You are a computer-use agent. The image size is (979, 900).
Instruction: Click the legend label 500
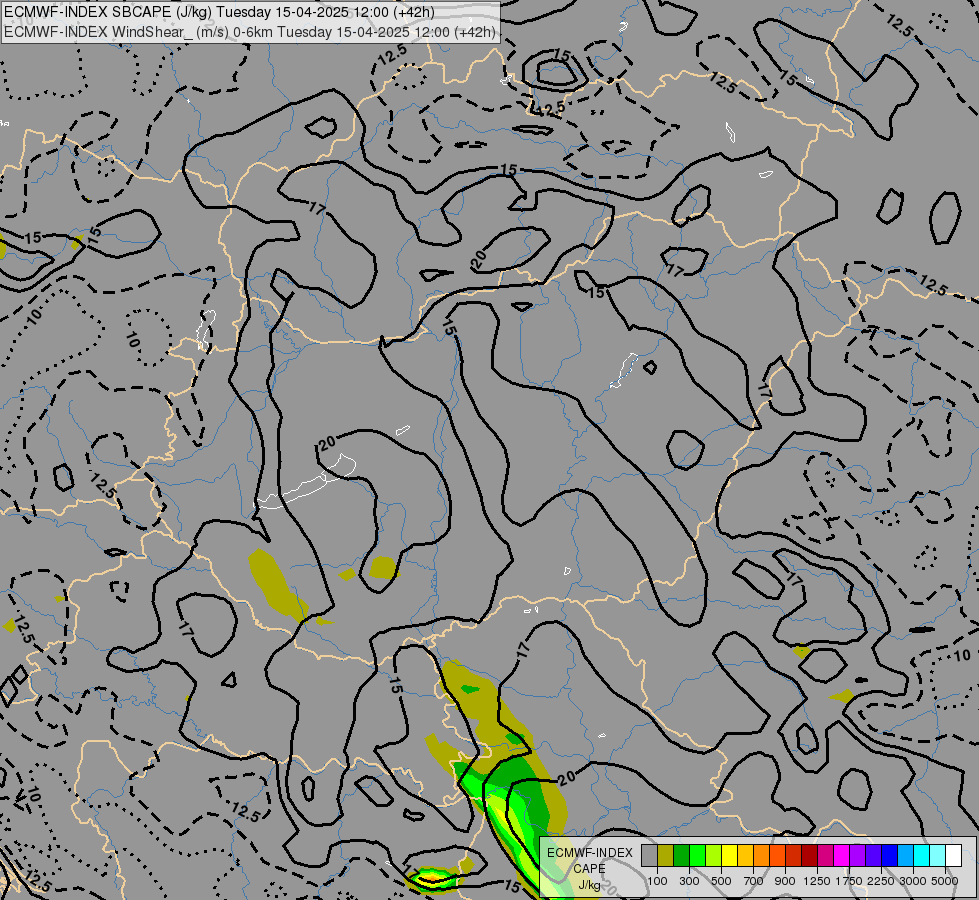[x=721, y=881]
